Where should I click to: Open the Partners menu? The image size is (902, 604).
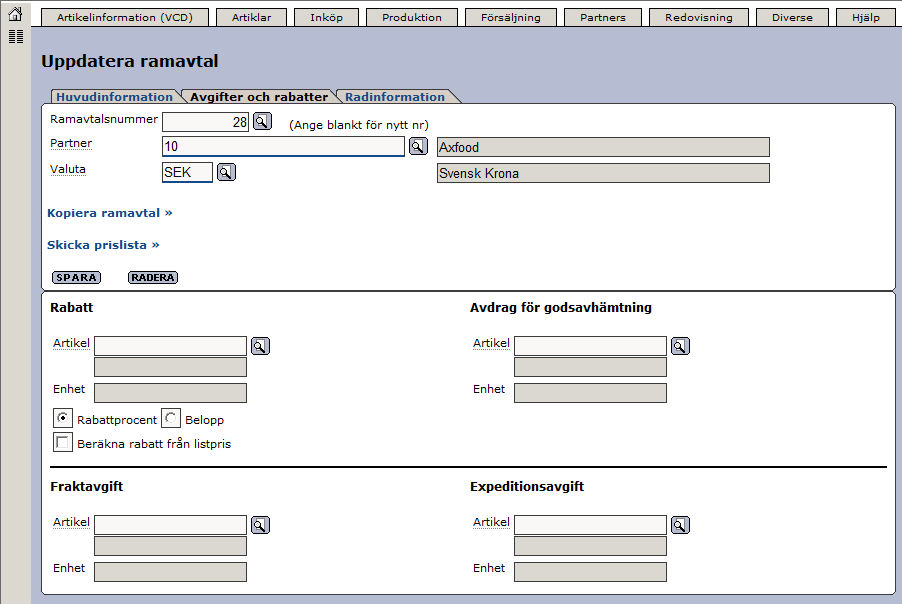tap(603, 17)
